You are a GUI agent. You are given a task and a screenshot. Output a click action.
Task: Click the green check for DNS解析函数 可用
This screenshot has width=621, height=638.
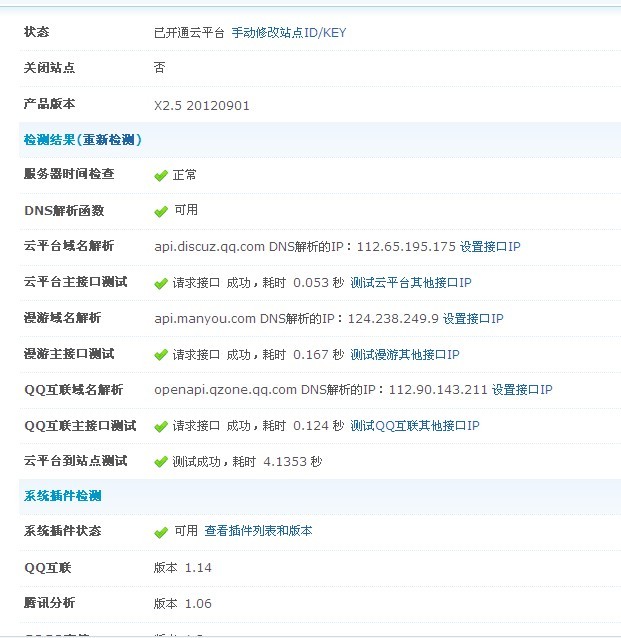[x=161, y=212]
